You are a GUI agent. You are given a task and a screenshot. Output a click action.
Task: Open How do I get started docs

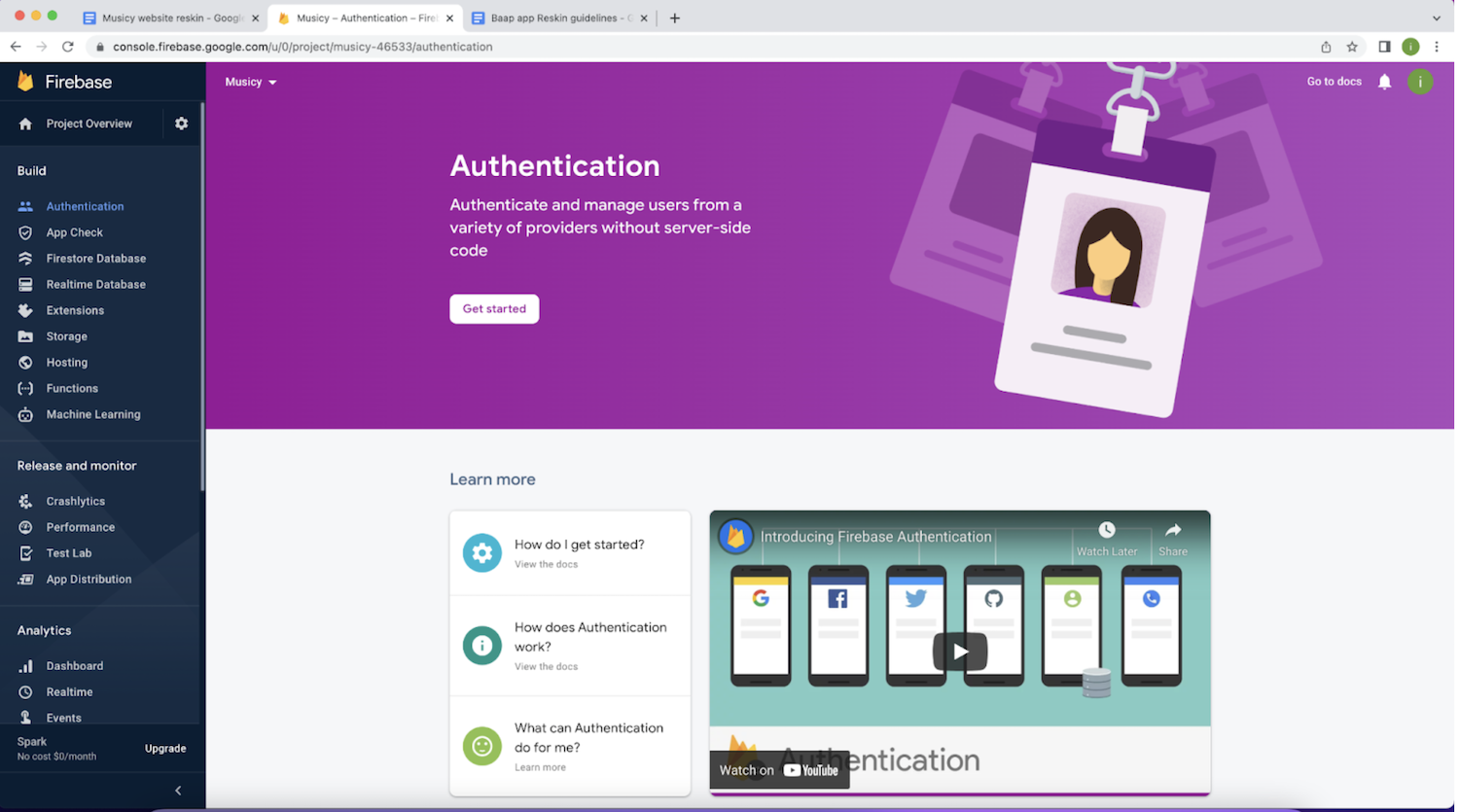570,552
